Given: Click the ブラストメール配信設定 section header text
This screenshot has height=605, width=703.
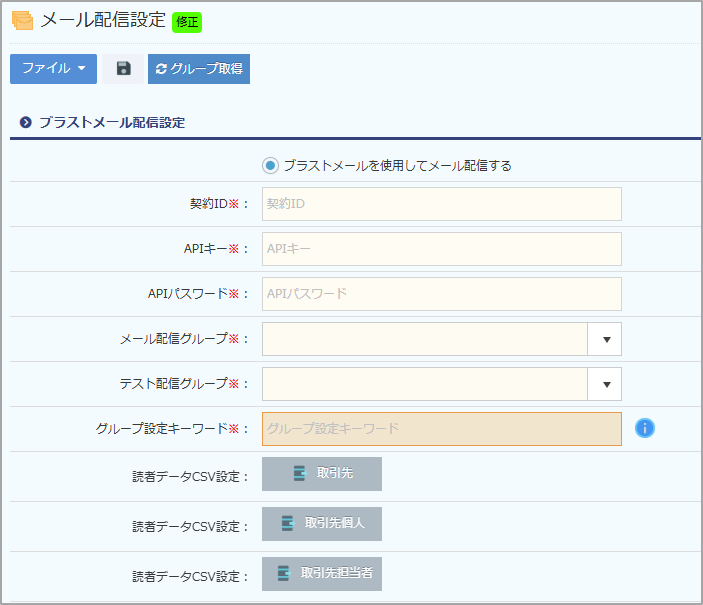Looking at the screenshot, I should (x=111, y=123).
